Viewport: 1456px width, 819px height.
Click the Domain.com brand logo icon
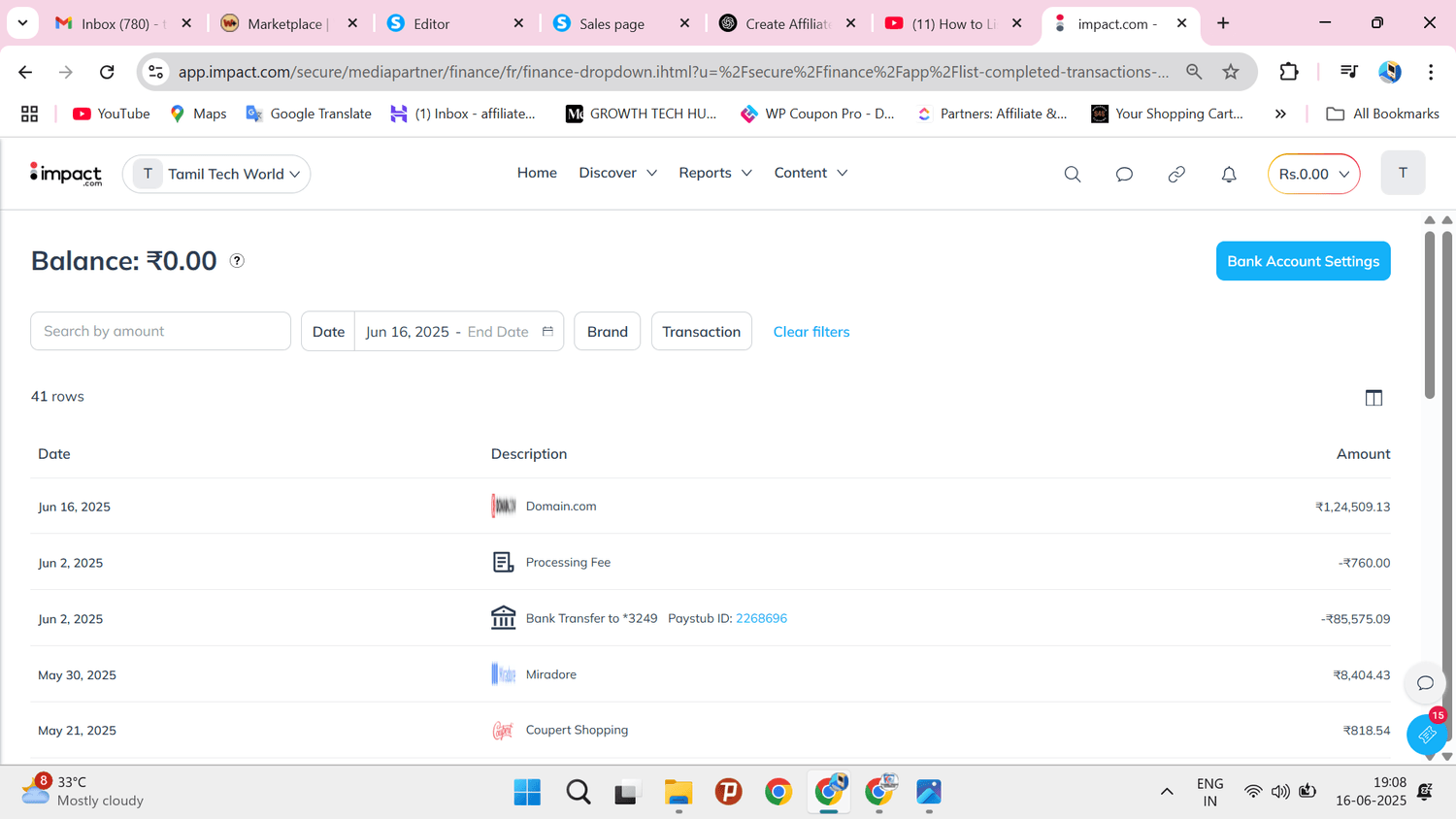[503, 506]
